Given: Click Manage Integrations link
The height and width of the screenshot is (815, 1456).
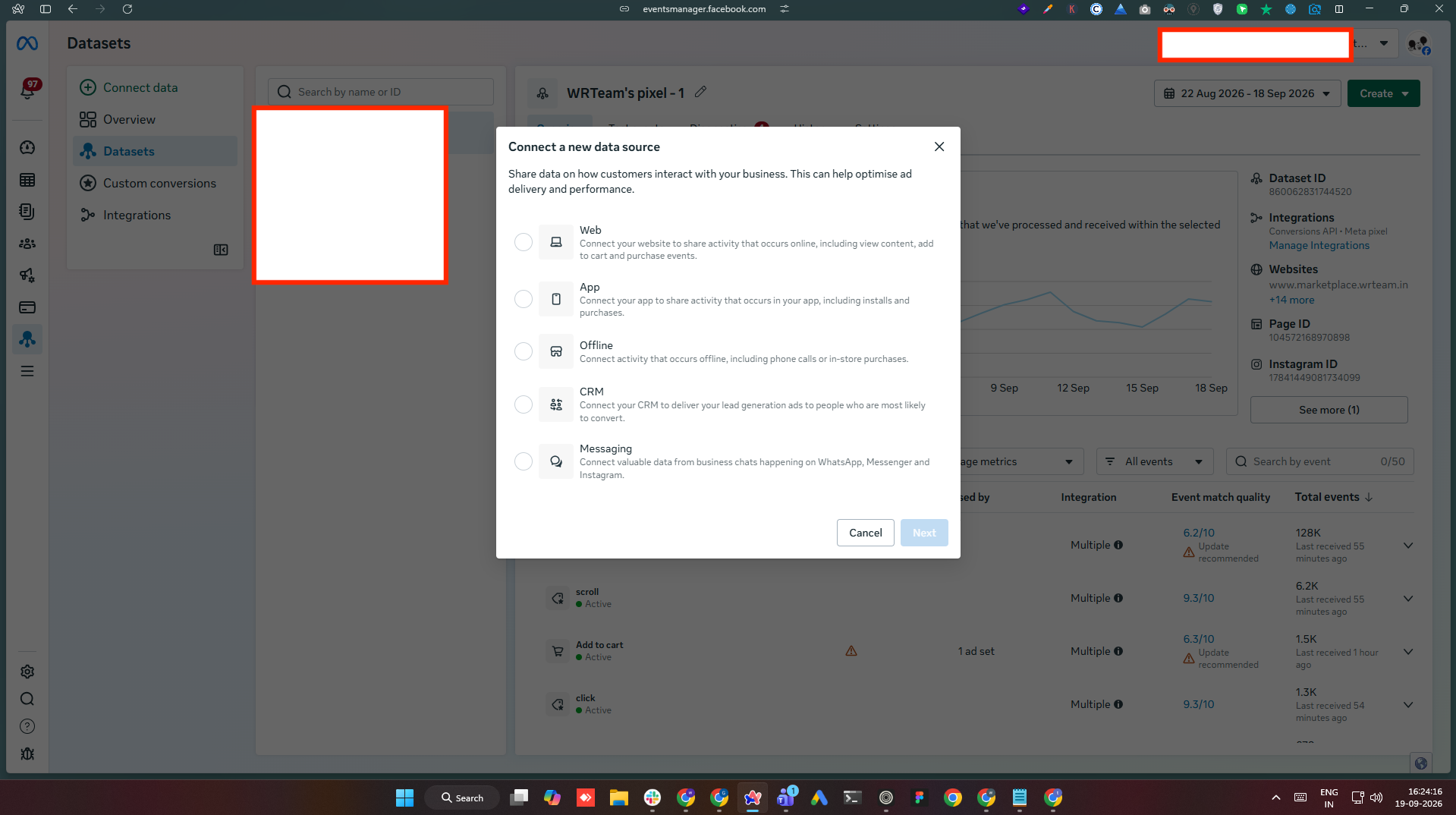Looking at the screenshot, I should point(1319,246).
